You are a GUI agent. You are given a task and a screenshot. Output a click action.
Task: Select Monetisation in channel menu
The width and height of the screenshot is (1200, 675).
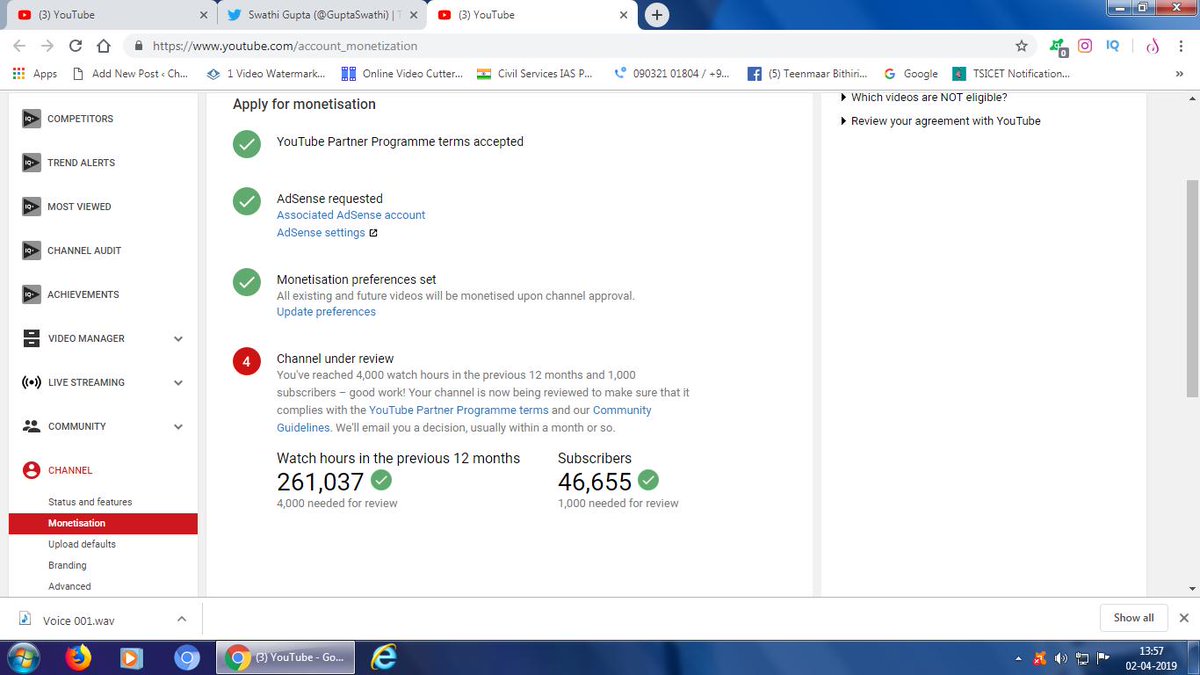click(102, 523)
